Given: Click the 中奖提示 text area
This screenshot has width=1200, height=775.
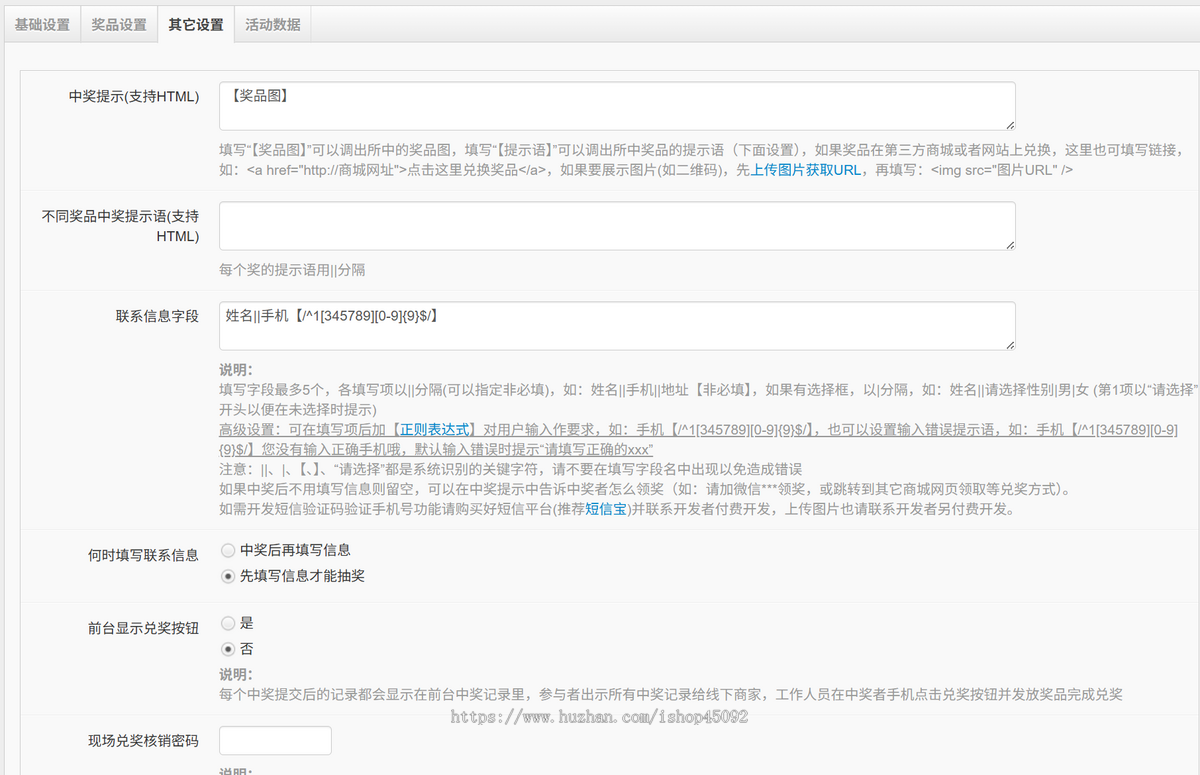Looking at the screenshot, I should tap(617, 106).
